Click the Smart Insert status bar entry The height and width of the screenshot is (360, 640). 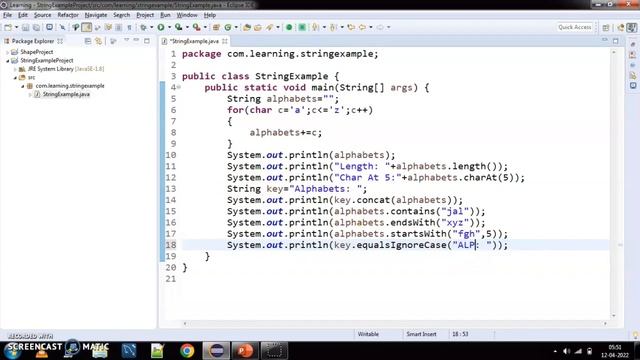[x=421, y=334]
